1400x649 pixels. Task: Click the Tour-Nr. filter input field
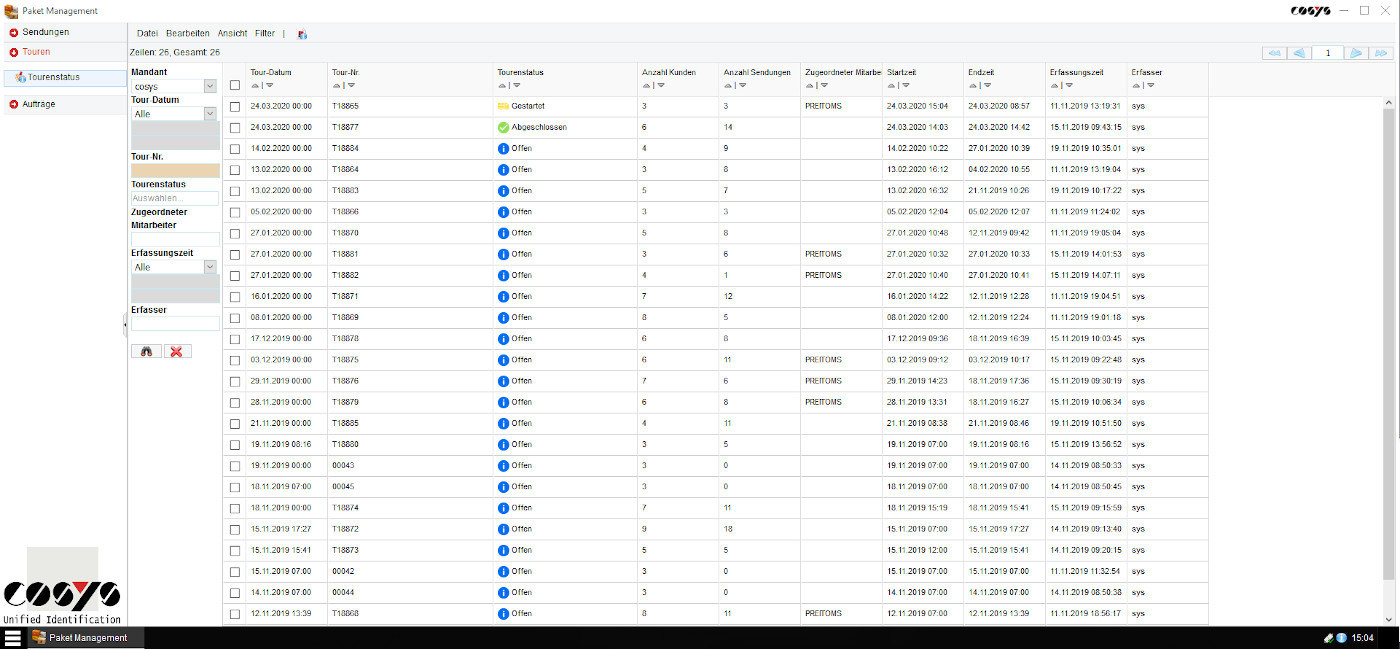click(x=175, y=171)
